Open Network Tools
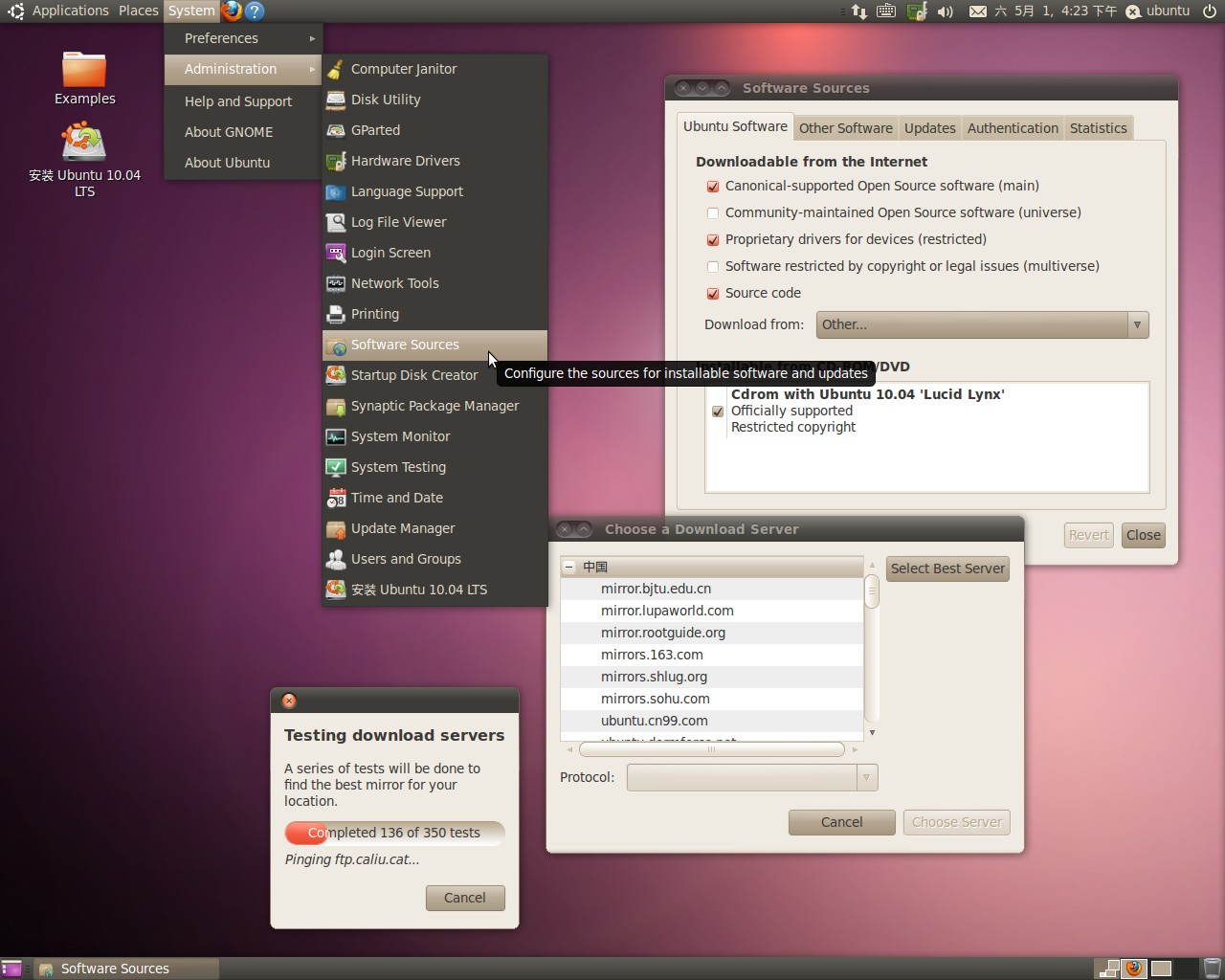Viewport: 1225px width, 980px height. pos(434,283)
